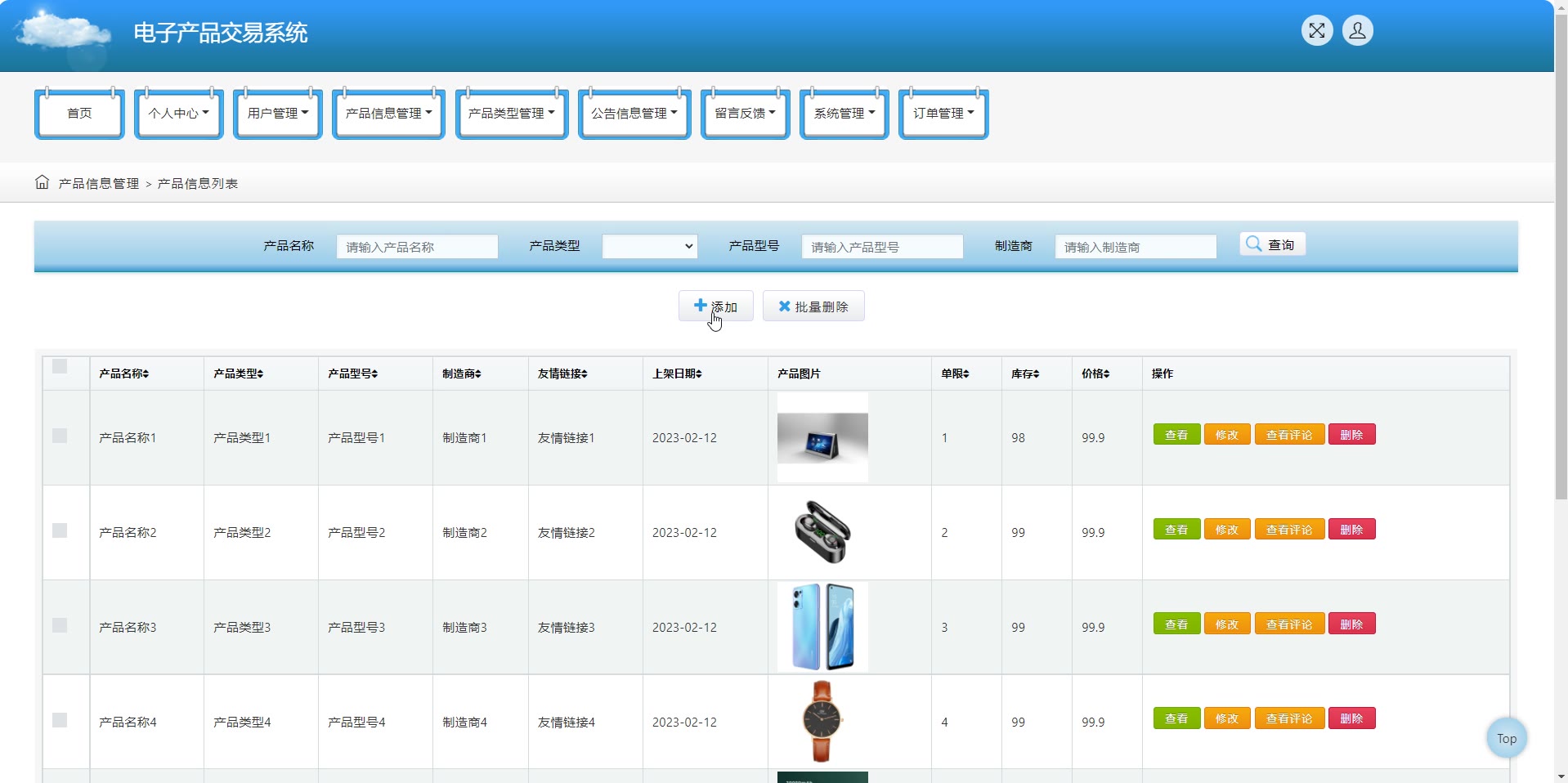Click the plus icon on 添加 button
Image resolution: width=1568 pixels, height=783 pixels.
pos(700,306)
